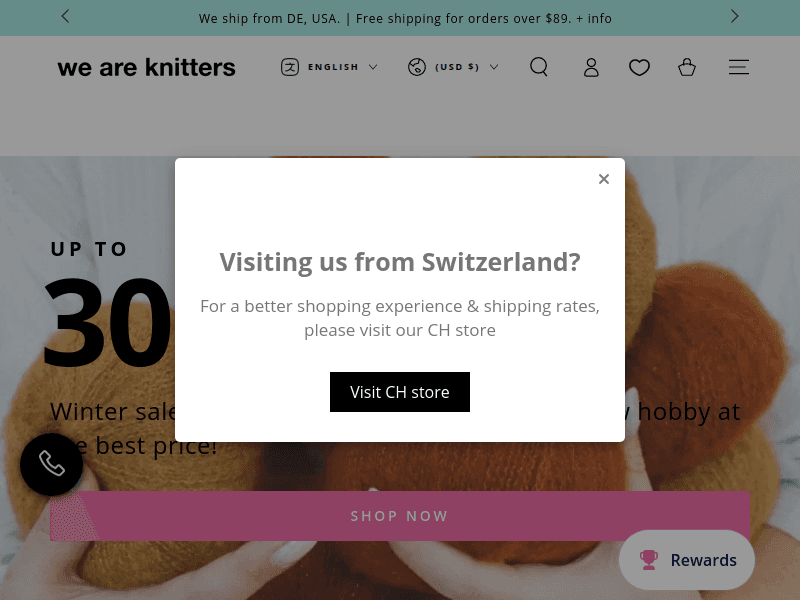Click the next announcement arrow
The width and height of the screenshot is (800, 600).
(735, 17)
